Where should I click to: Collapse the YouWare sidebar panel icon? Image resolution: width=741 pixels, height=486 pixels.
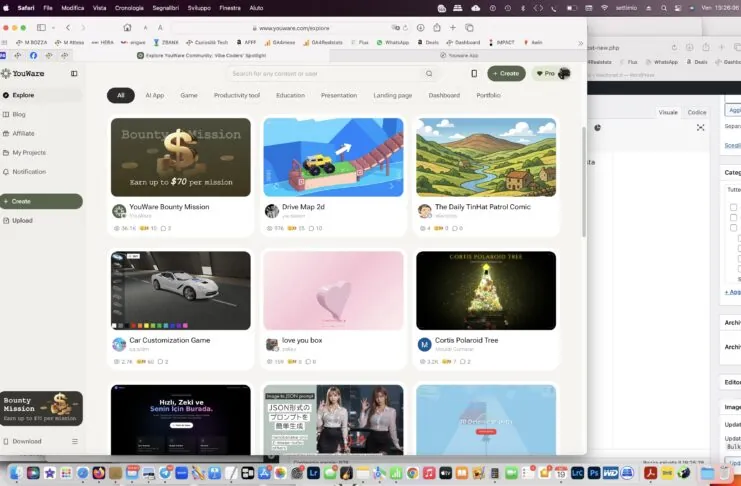[74, 73]
